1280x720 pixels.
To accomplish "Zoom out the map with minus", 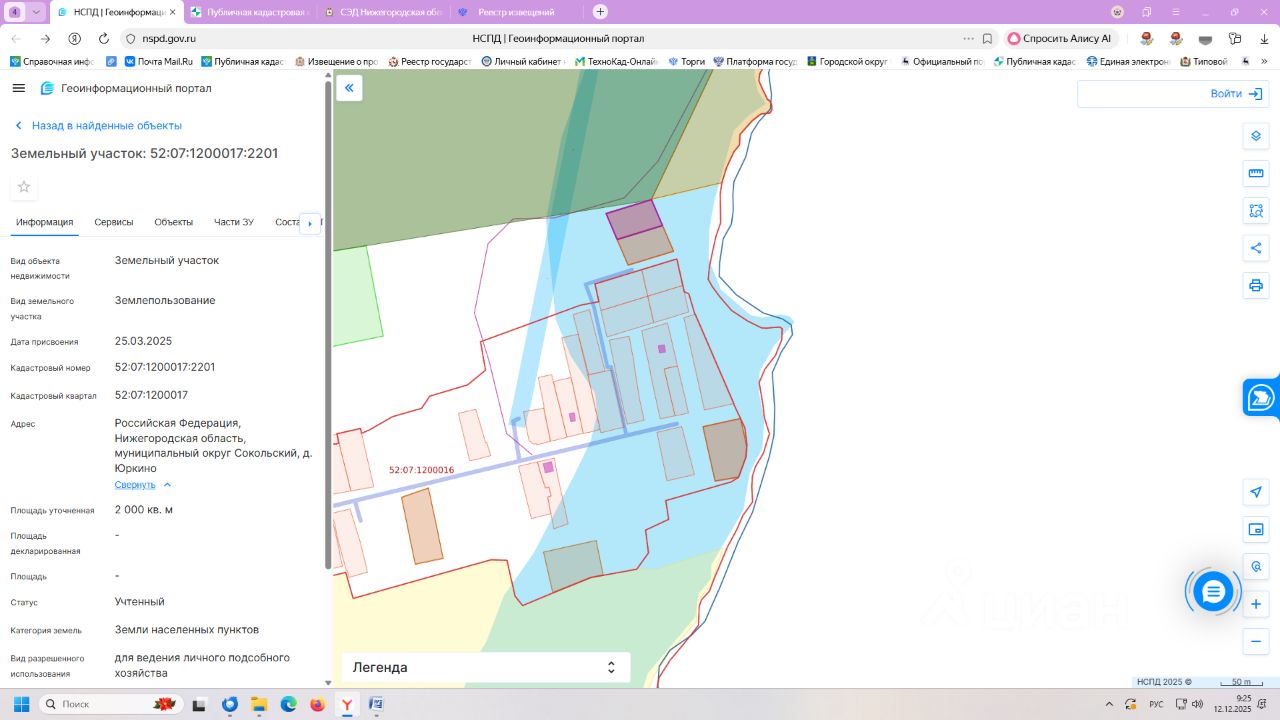I will pos(1256,641).
